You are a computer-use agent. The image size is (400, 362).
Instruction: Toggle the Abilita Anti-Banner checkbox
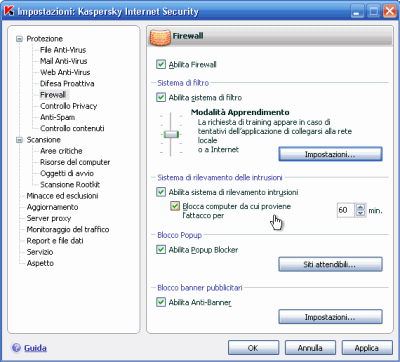click(161, 302)
